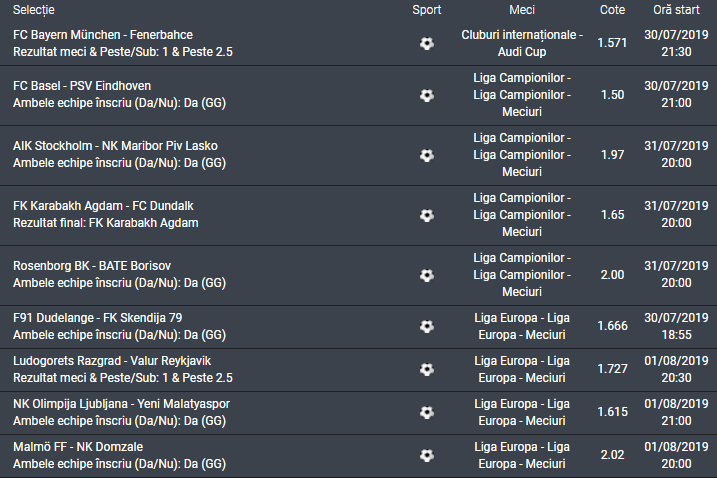Click the Sport column header

tap(426, 9)
